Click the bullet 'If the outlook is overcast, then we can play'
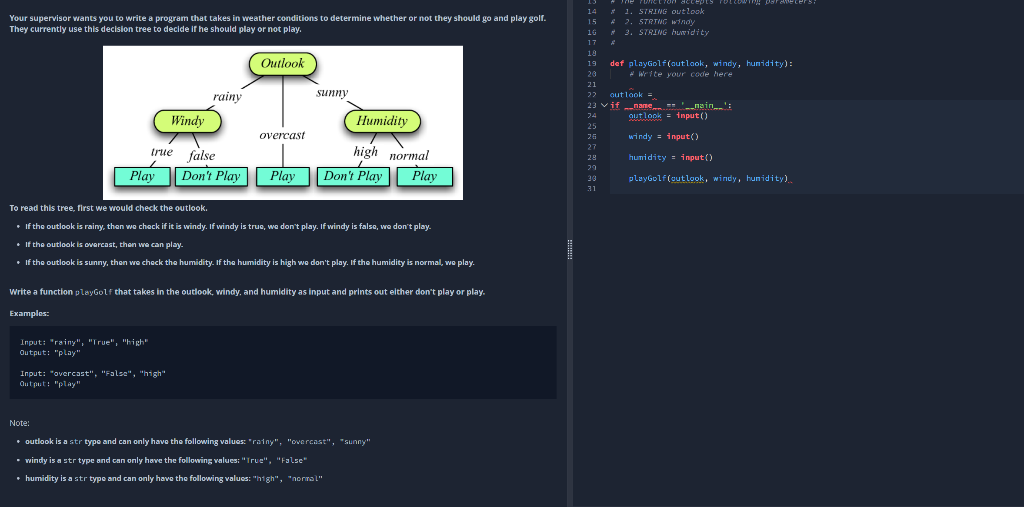This screenshot has width=1024, height=507. click(x=104, y=244)
